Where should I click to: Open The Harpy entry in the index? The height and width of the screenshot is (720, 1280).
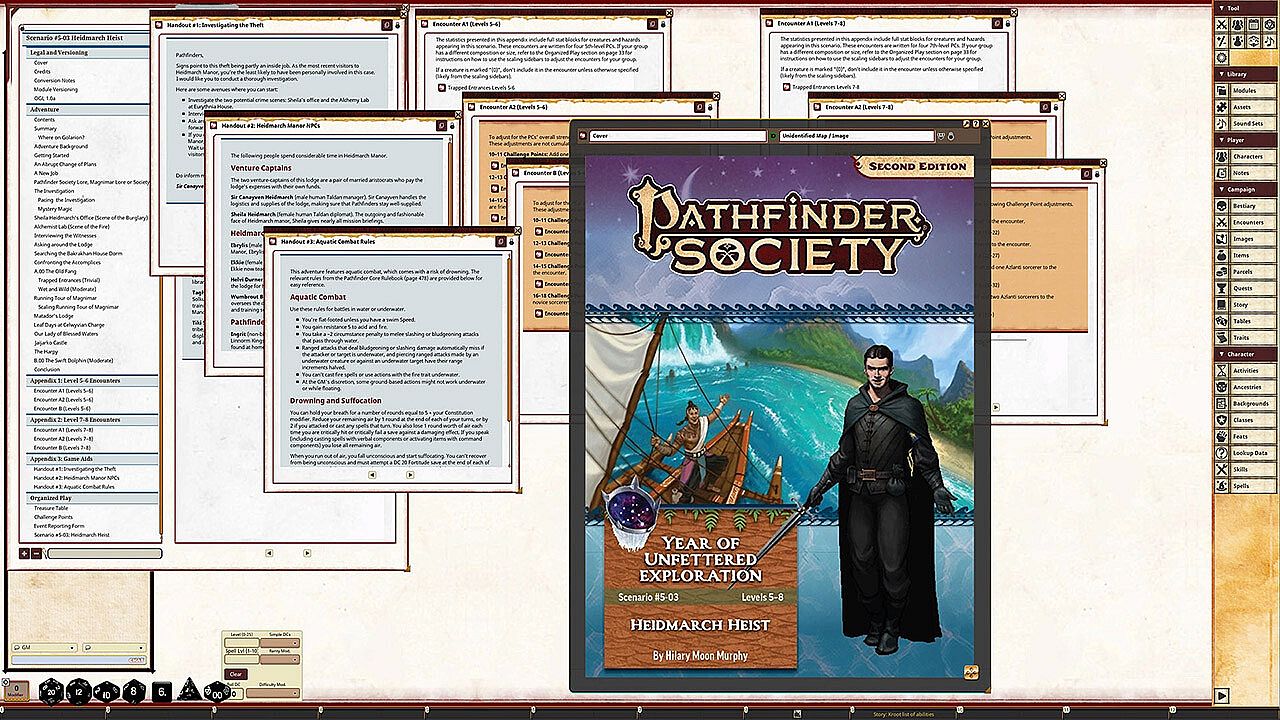click(x=45, y=351)
